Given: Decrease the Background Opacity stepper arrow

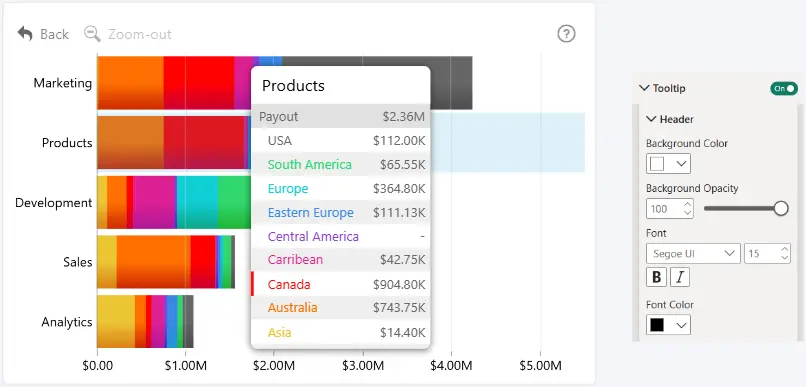Looking at the screenshot, I should (687, 213).
